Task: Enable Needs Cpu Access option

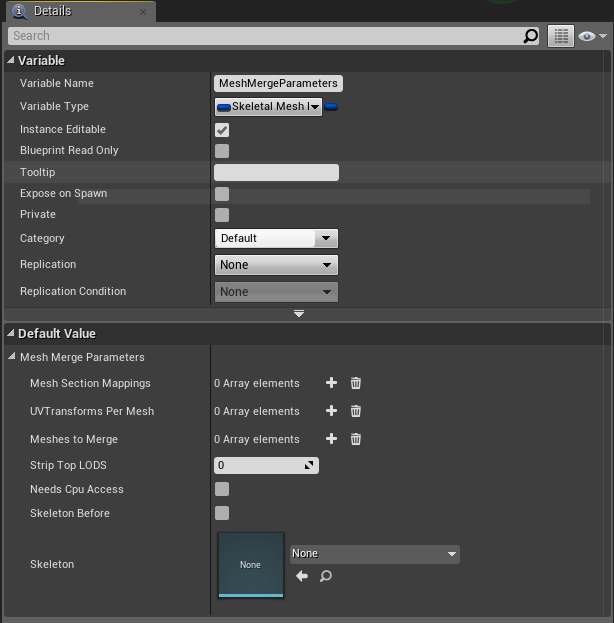Action: click(x=222, y=489)
